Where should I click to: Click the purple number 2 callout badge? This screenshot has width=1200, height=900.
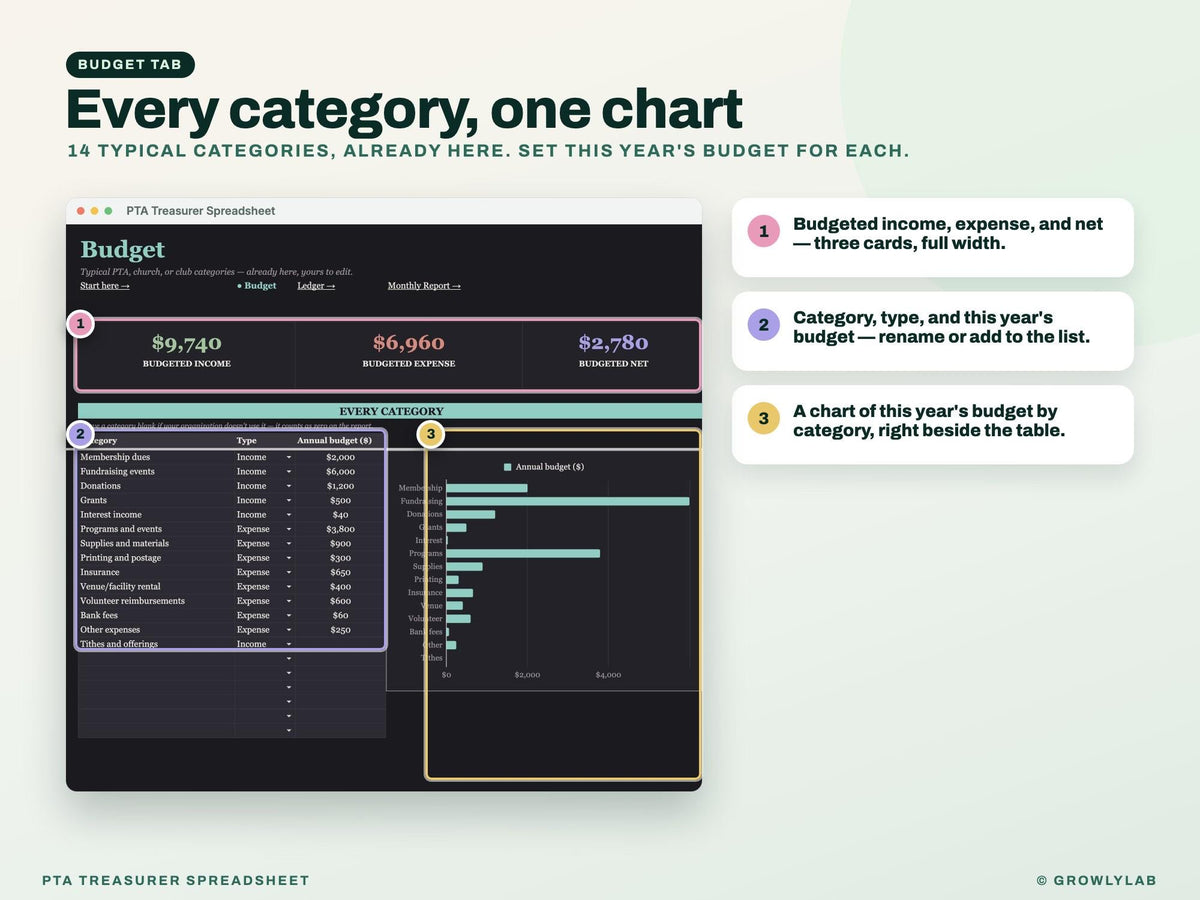coord(81,433)
